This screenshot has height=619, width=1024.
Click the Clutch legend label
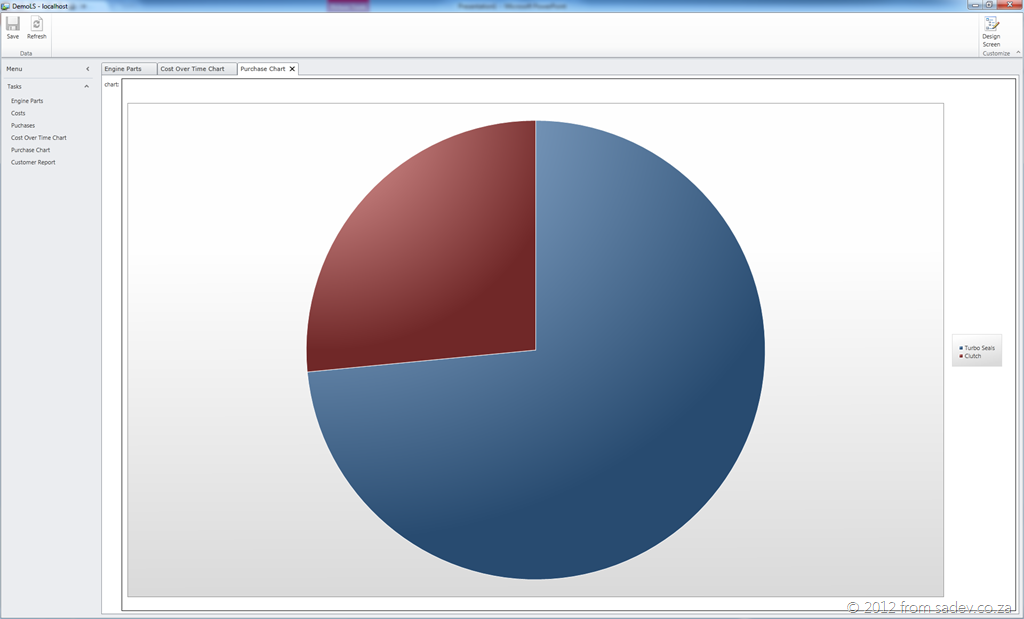[x=973, y=356]
